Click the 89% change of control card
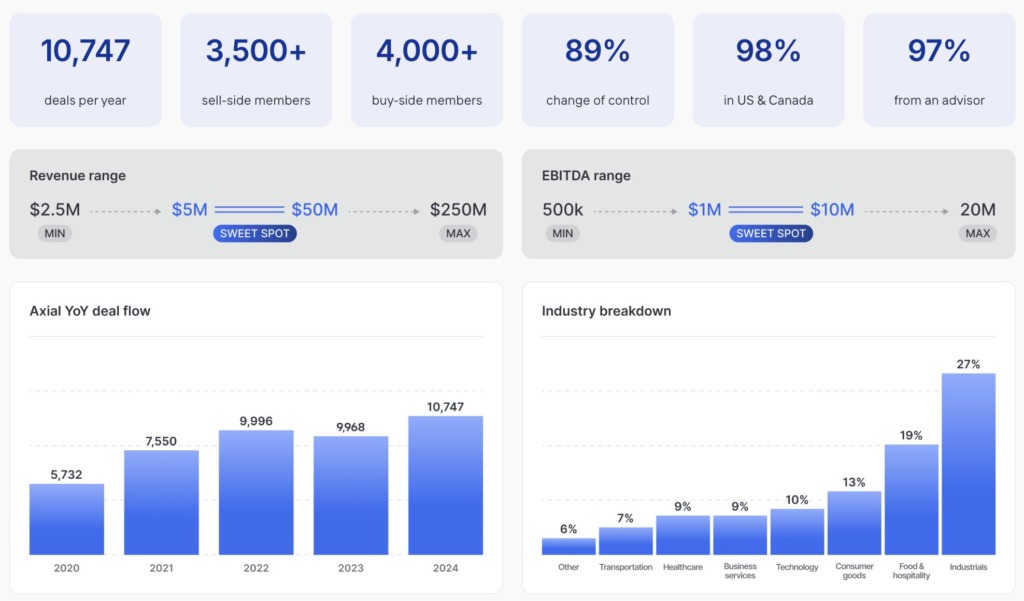 pyautogui.click(x=598, y=70)
